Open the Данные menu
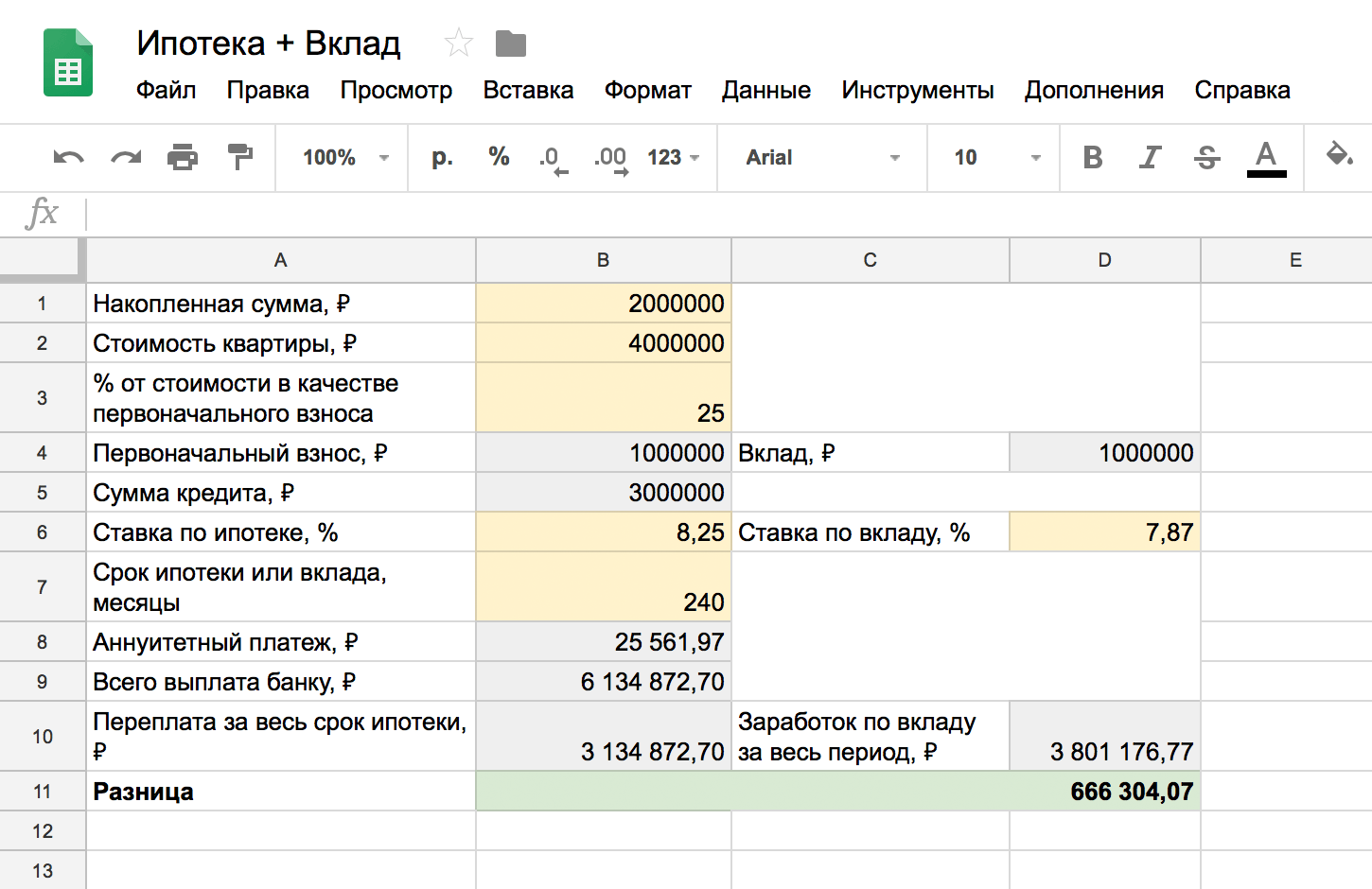 [x=766, y=90]
